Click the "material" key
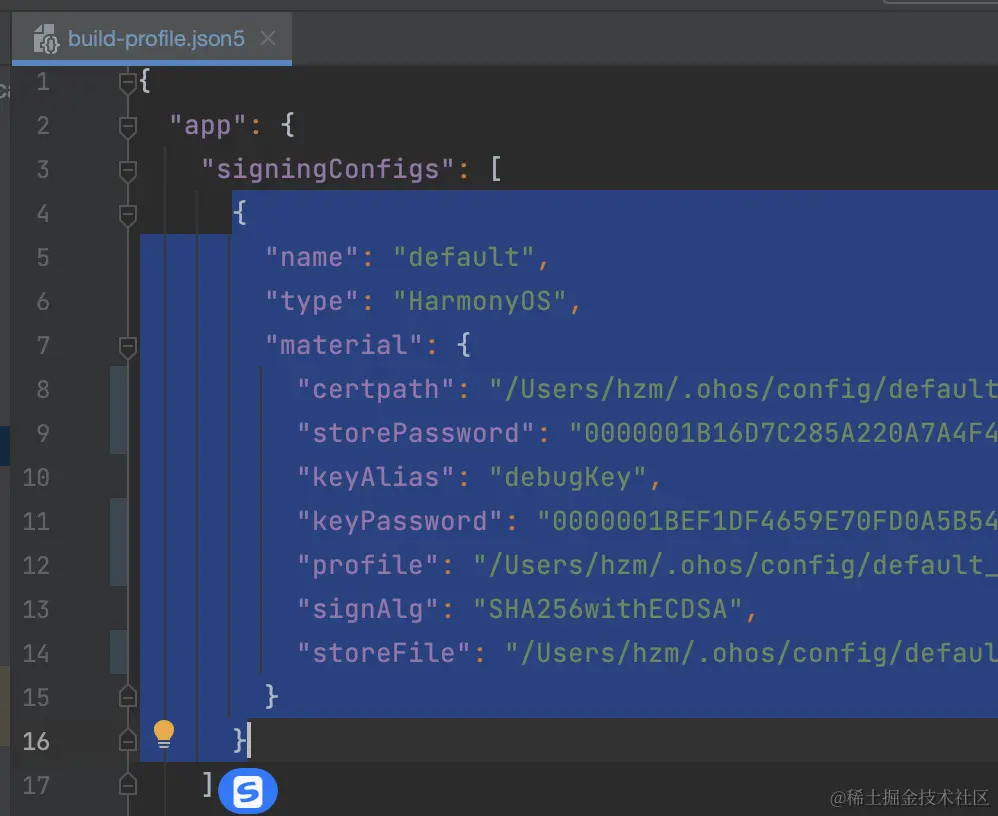Screen dimensions: 998x816 tap(344, 345)
